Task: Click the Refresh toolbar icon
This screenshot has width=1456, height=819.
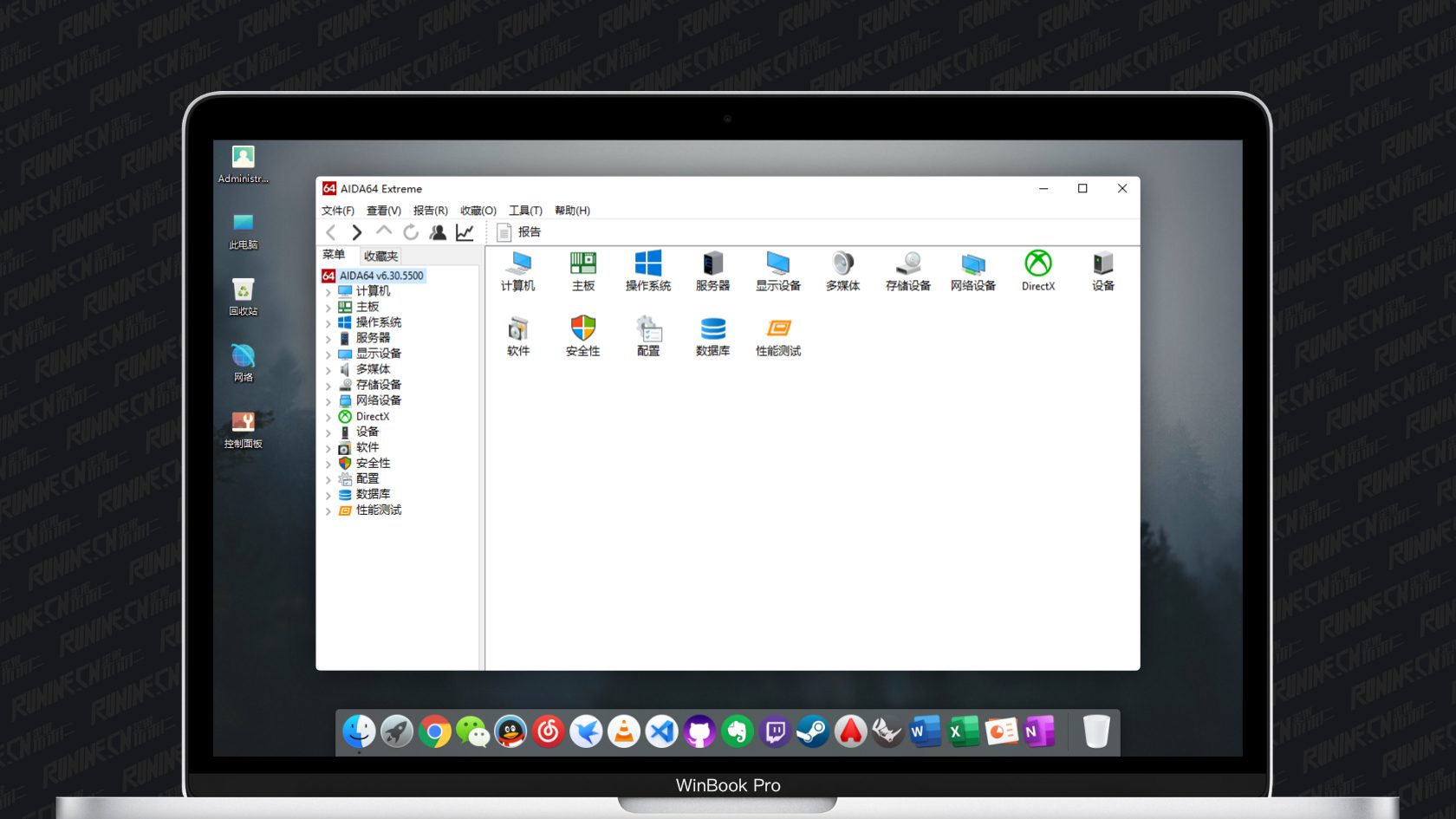Action: click(411, 232)
